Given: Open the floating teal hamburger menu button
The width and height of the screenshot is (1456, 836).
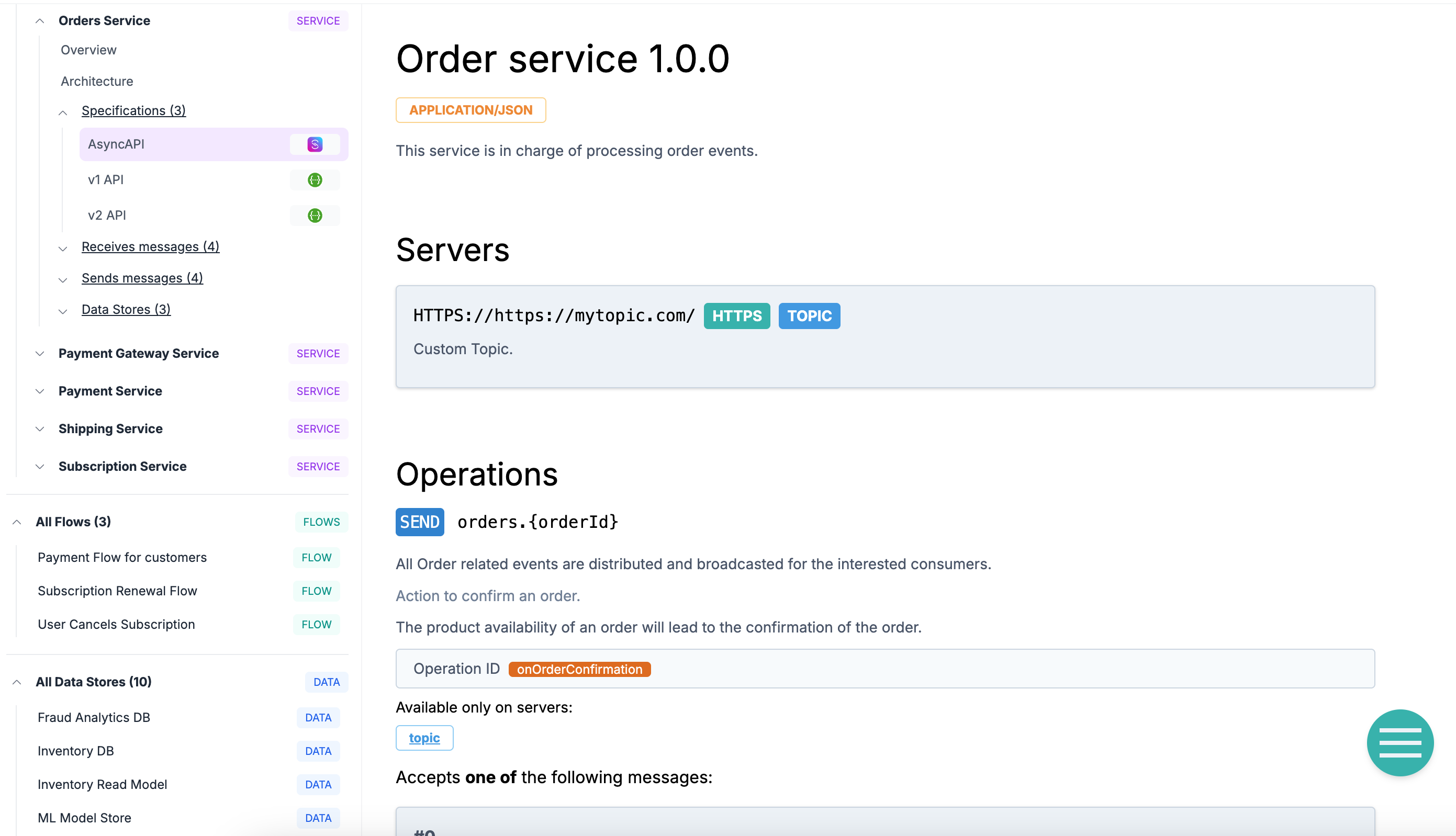Looking at the screenshot, I should coord(1399,742).
